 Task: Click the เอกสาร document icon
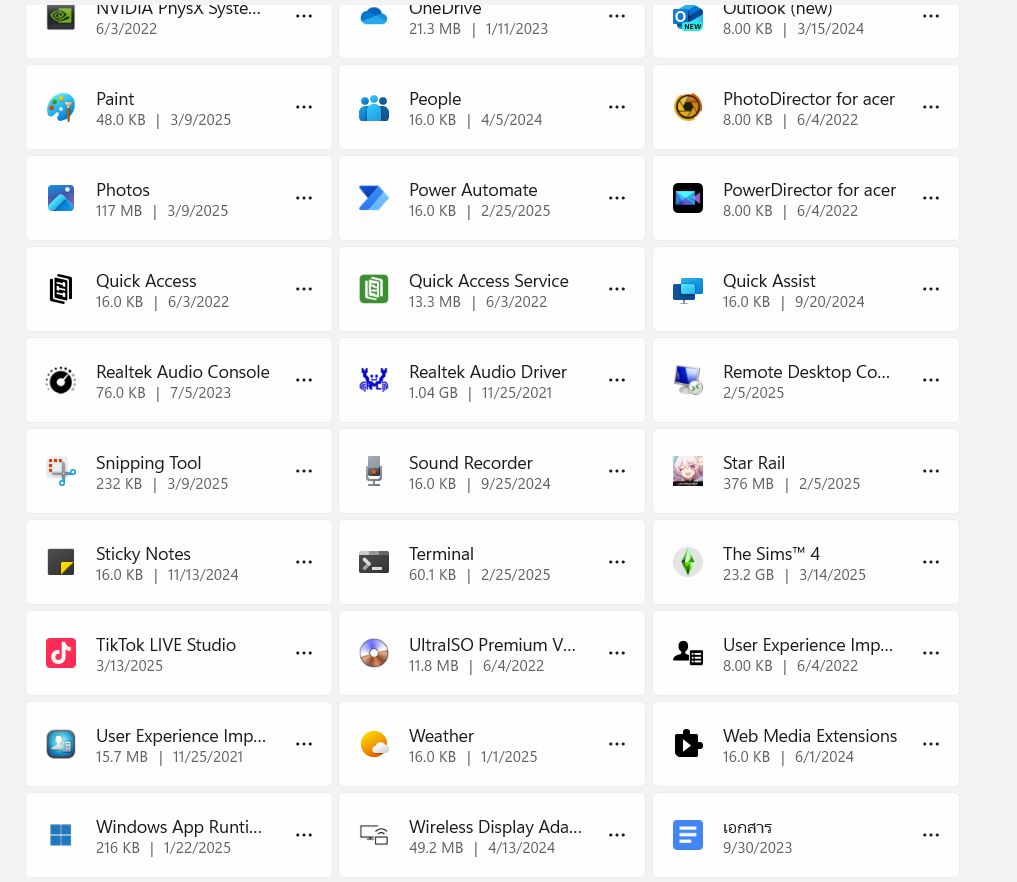[688, 835]
